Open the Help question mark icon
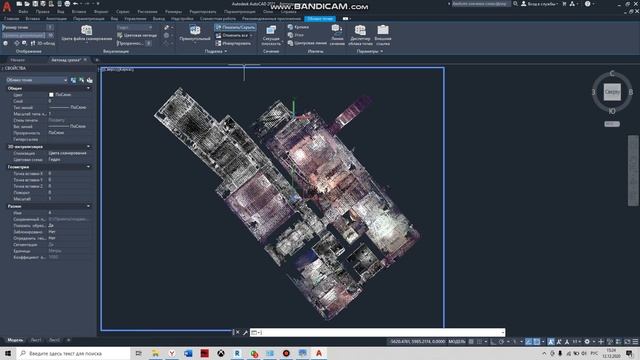This screenshot has height=360, width=640. coord(587,4)
